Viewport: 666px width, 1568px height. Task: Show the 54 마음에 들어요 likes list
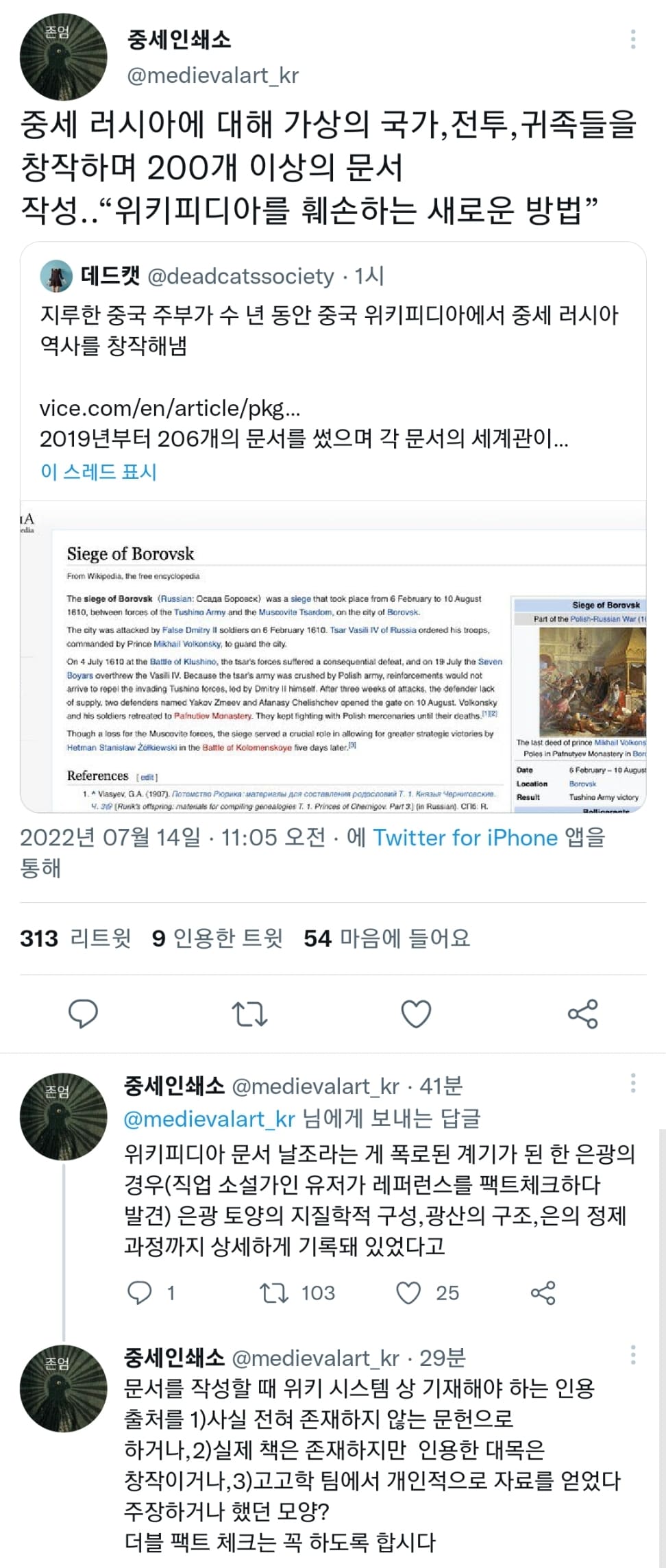tap(387, 938)
